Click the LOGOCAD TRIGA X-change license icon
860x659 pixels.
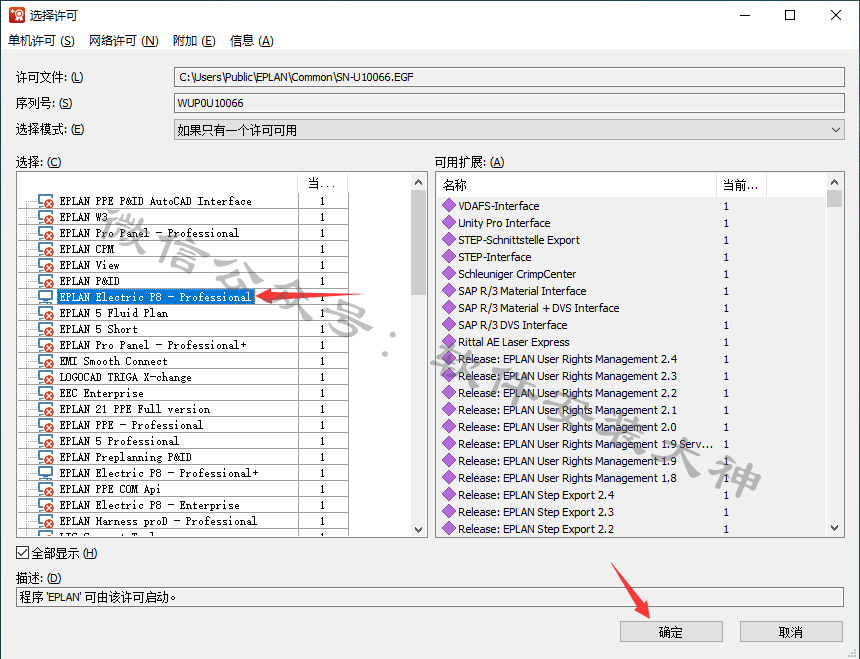tap(46, 377)
